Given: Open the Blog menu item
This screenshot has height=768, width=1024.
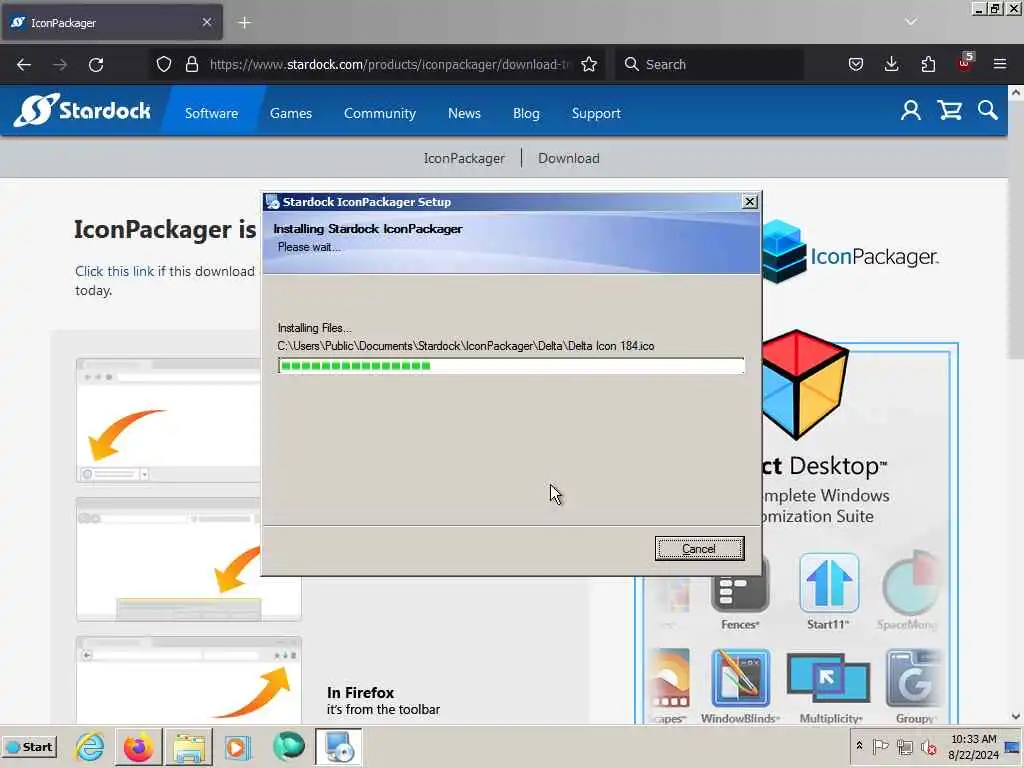Looking at the screenshot, I should point(526,113).
